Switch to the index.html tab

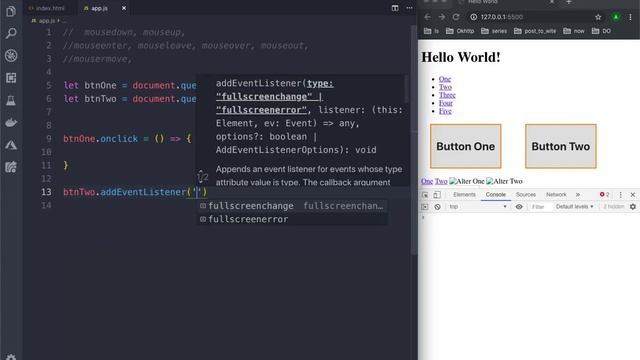pos(47,8)
